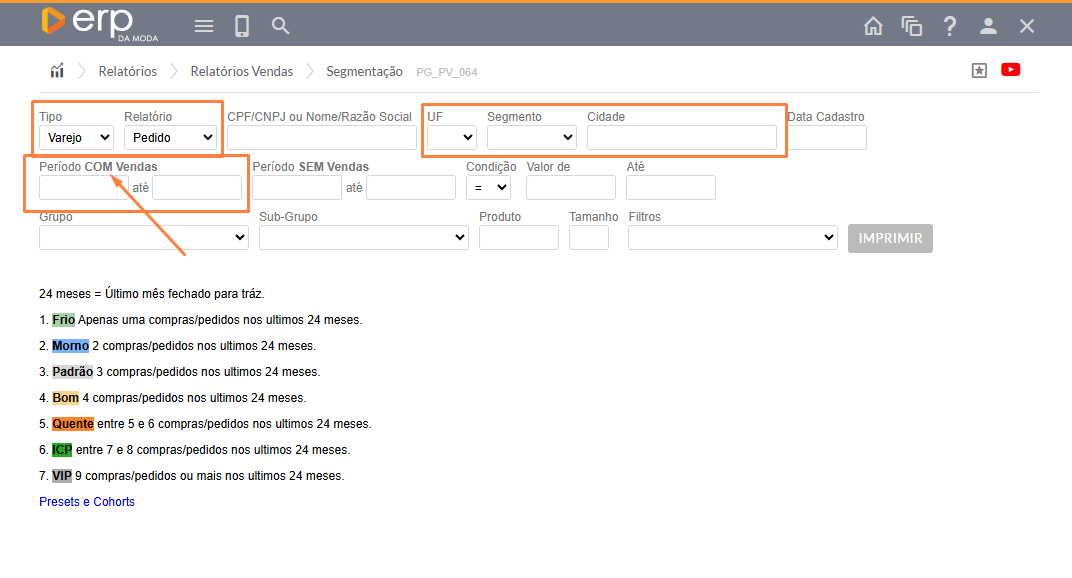1072x578 pixels.
Task: Click the stacked windows icon
Action: [x=911, y=26]
